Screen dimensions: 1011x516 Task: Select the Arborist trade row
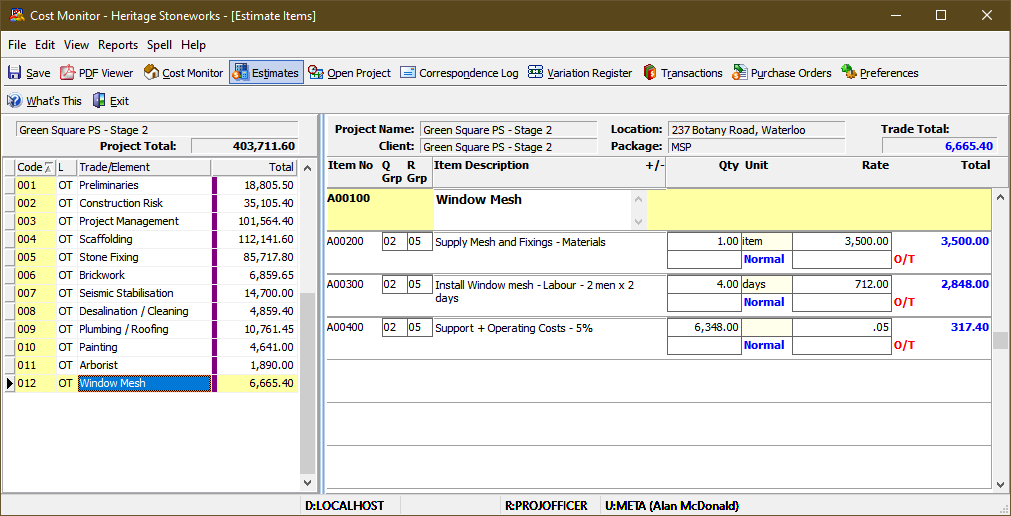pyautogui.click(x=150, y=365)
